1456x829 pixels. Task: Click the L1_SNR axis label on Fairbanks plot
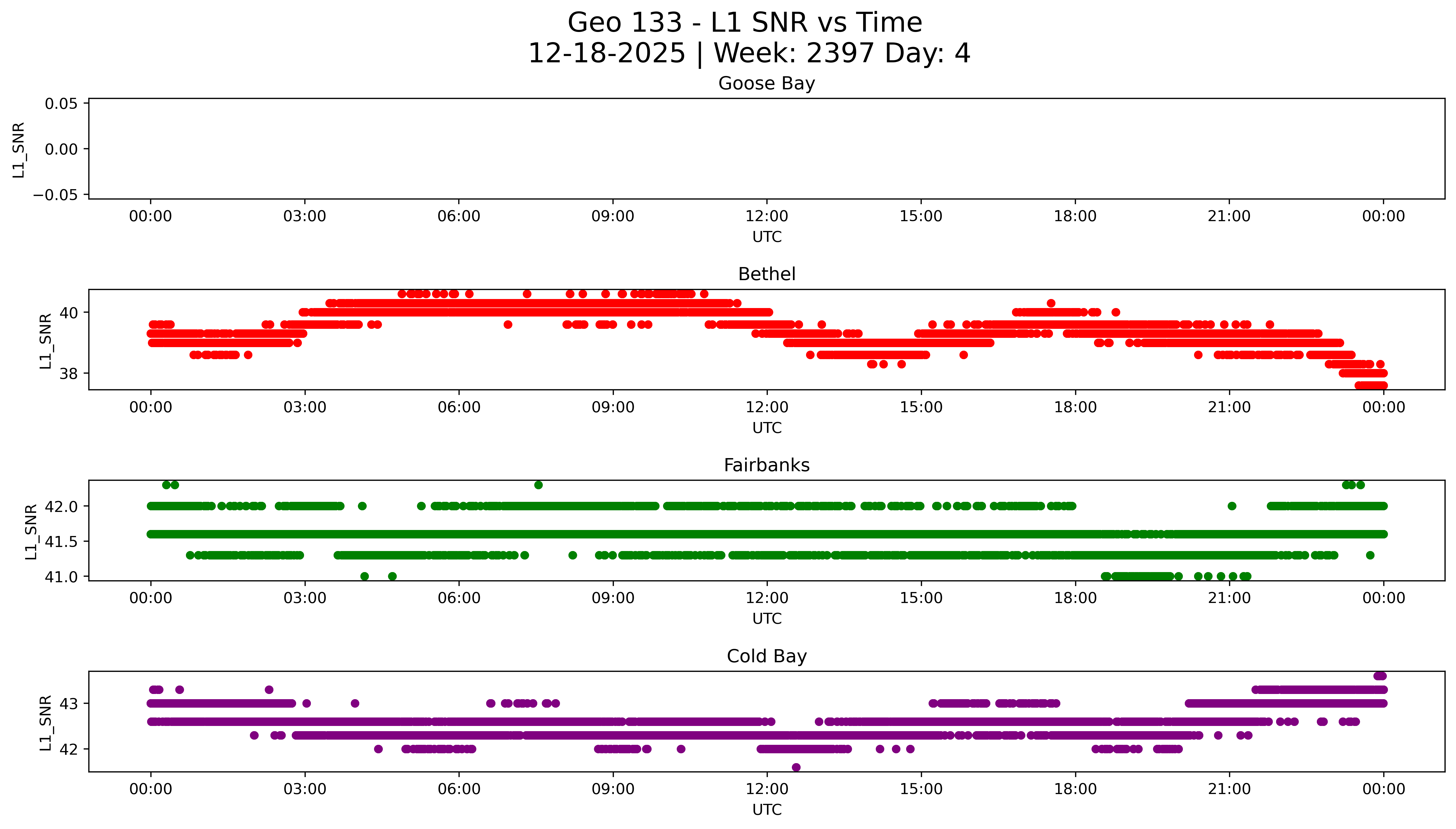[31, 531]
